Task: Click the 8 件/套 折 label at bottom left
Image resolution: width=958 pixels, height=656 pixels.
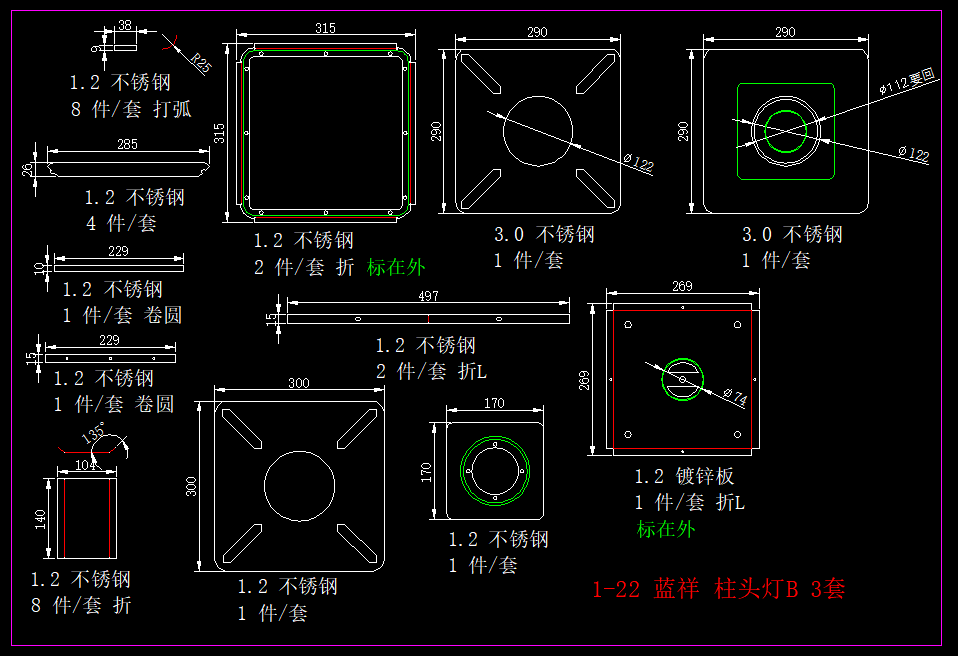Action: coord(80,605)
